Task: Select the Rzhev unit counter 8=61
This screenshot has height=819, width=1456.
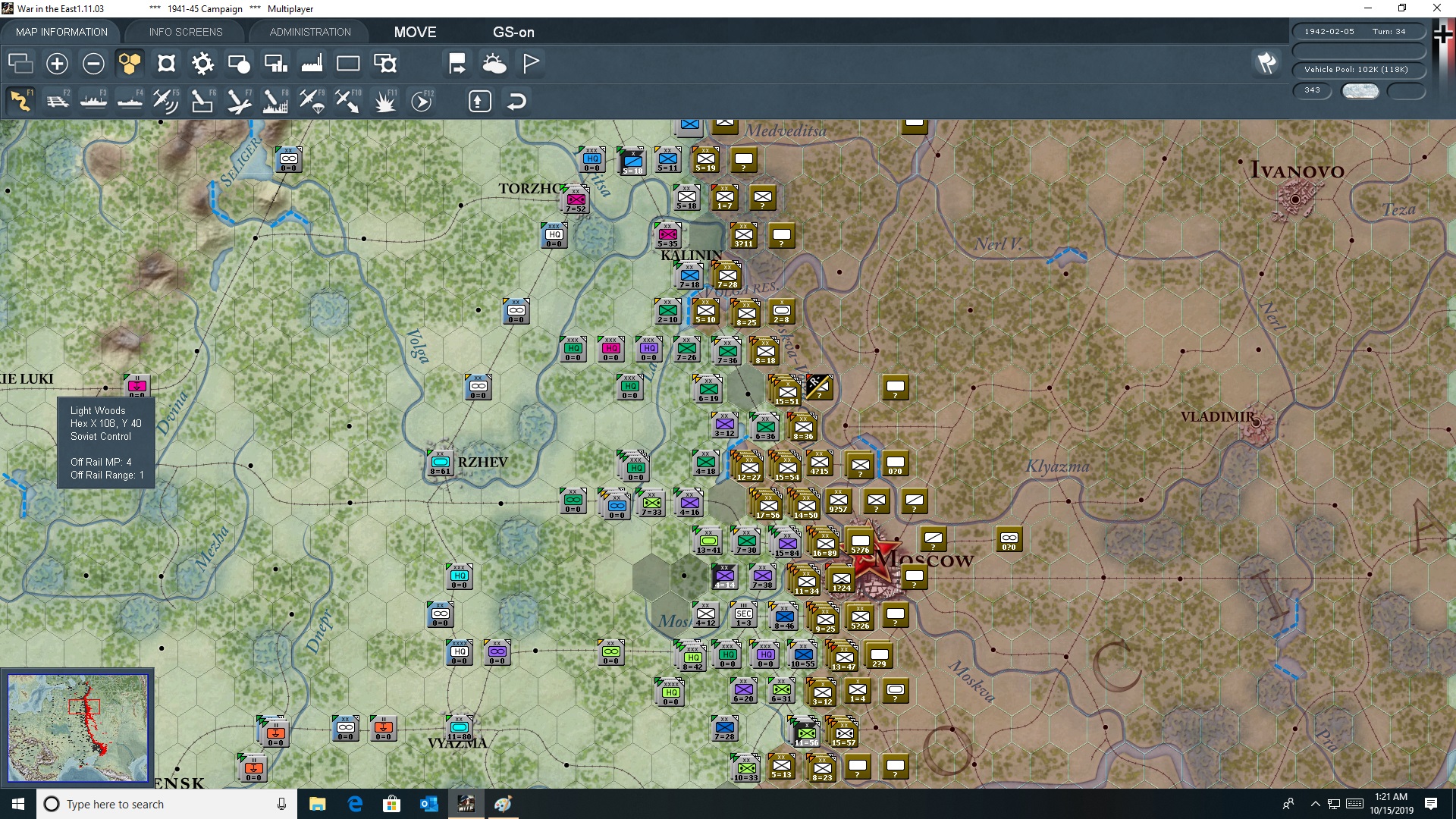Action: [x=440, y=463]
